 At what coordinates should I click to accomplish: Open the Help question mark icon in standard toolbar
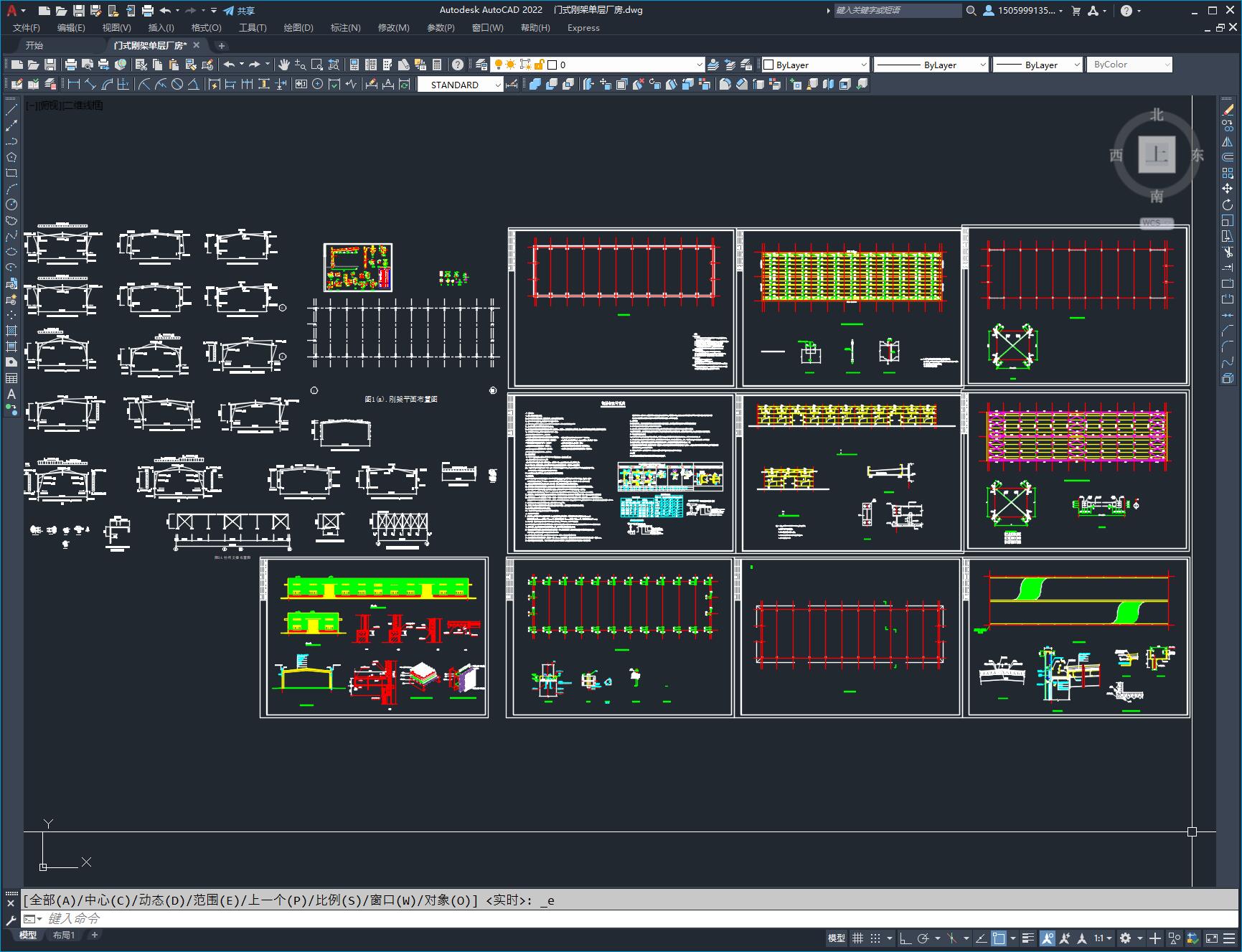(x=458, y=65)
